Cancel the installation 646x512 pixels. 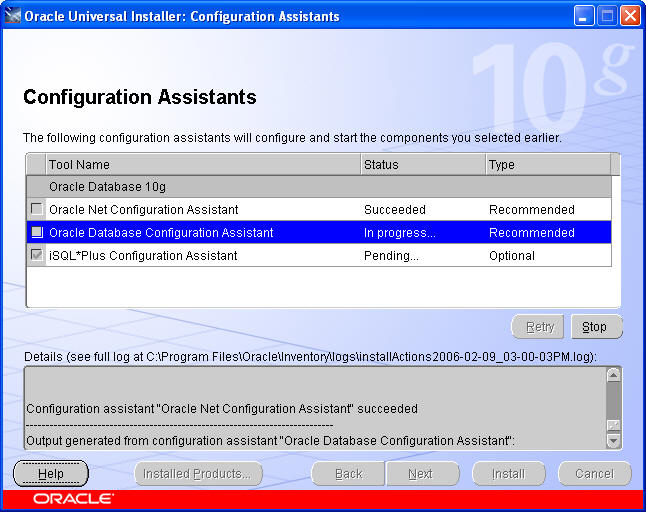pyautogui.click(x=595, y=474)
